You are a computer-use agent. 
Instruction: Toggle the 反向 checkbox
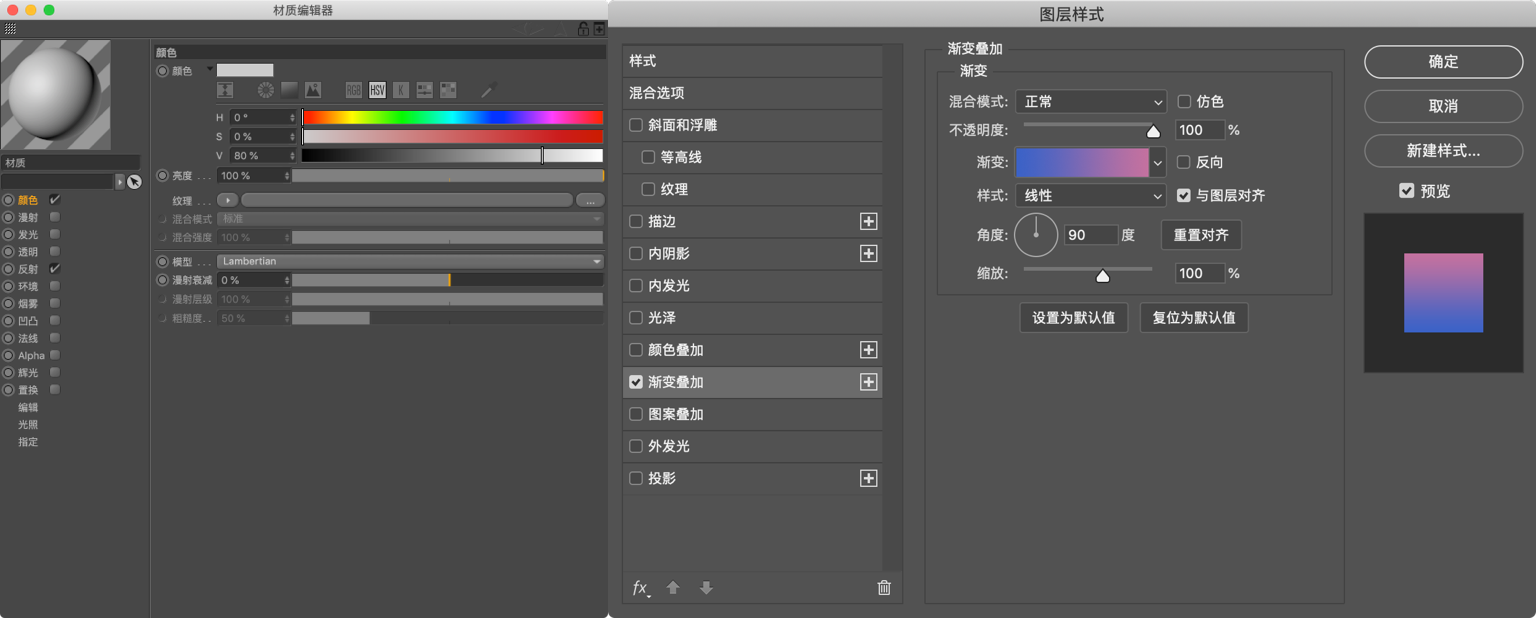pos(1184,162)
